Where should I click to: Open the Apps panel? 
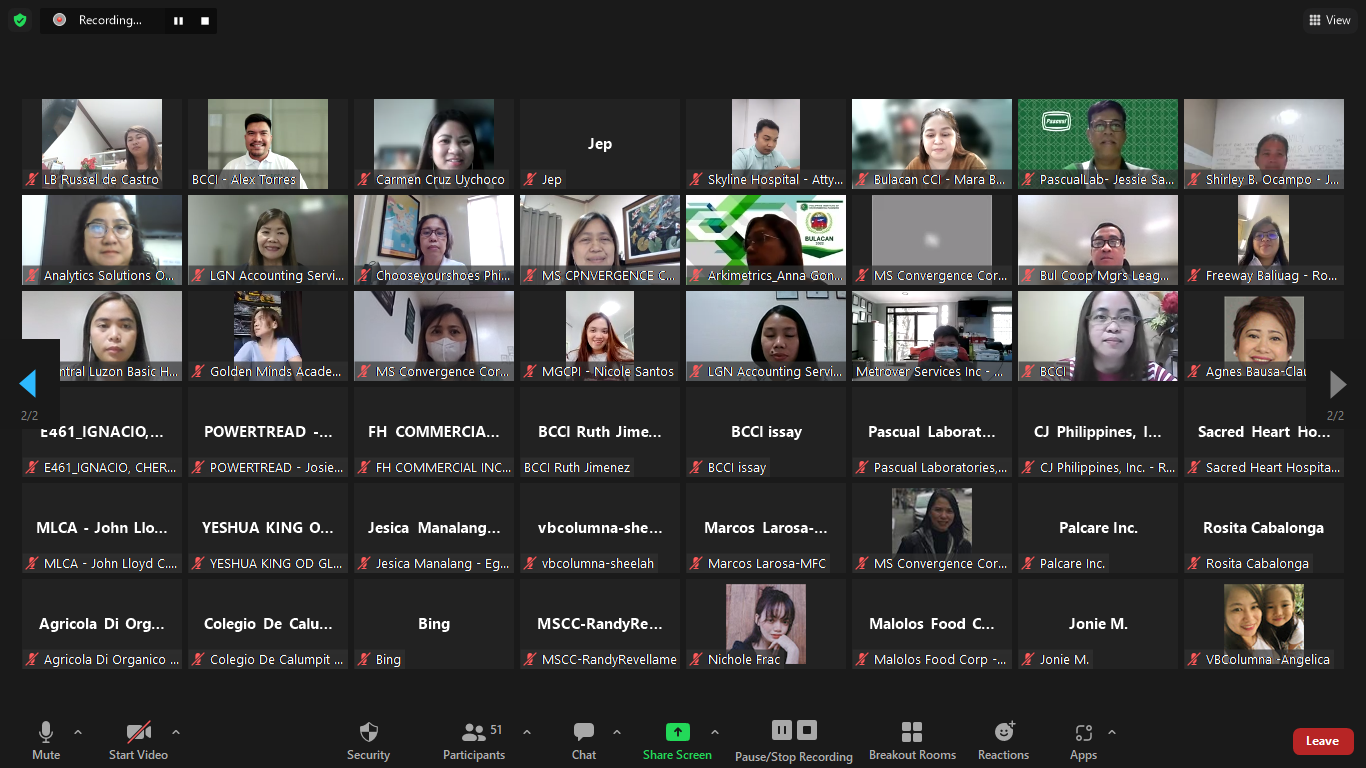(1083, 741)
